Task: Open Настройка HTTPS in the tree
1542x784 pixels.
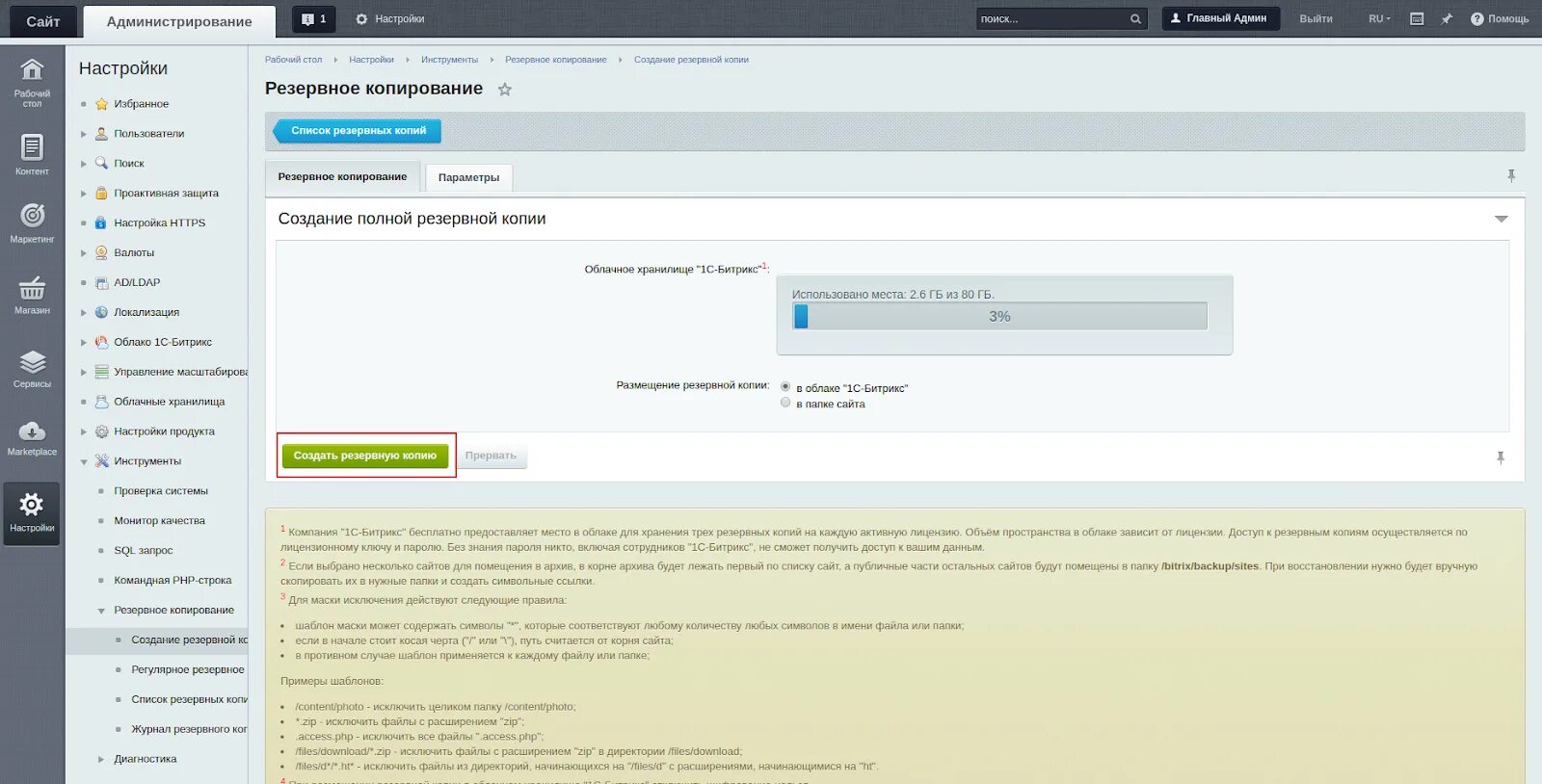Action: tap(159, 223)
